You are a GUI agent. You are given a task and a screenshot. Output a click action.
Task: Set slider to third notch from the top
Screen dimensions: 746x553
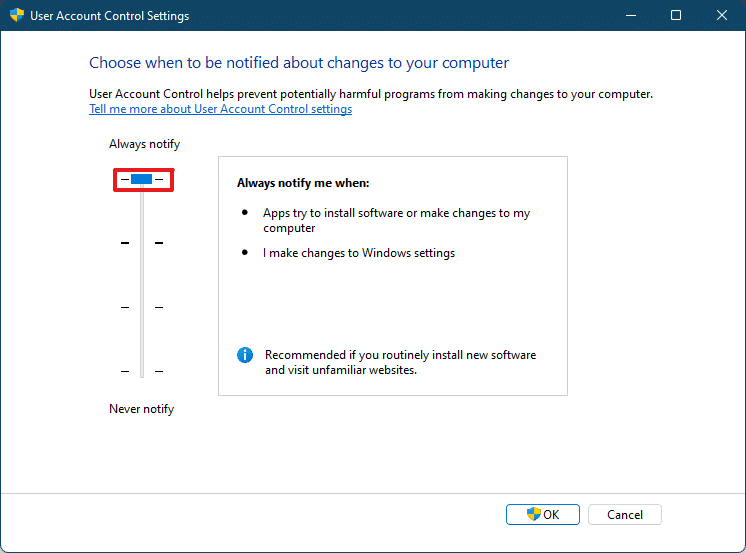coord(142,307)
